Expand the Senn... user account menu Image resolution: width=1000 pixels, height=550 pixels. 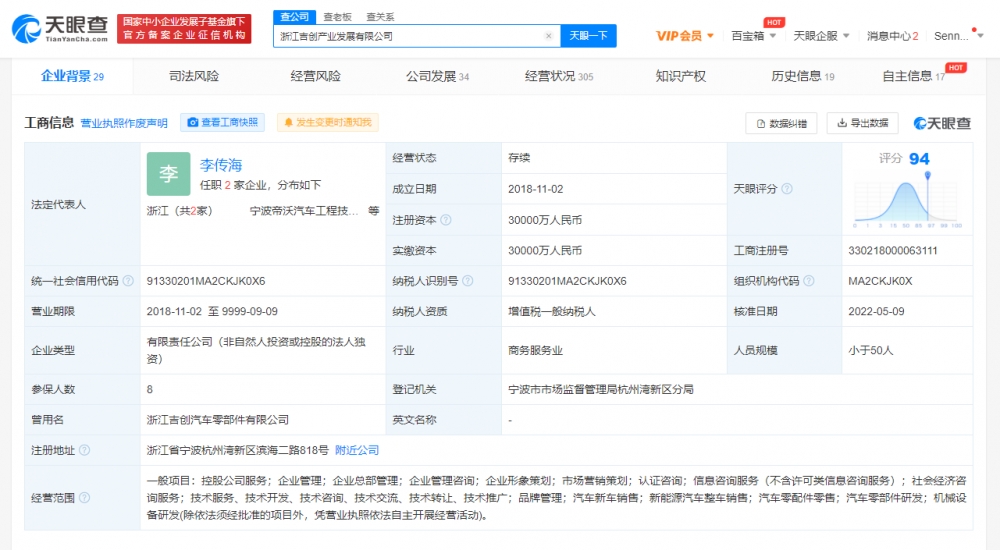point(959,36)
